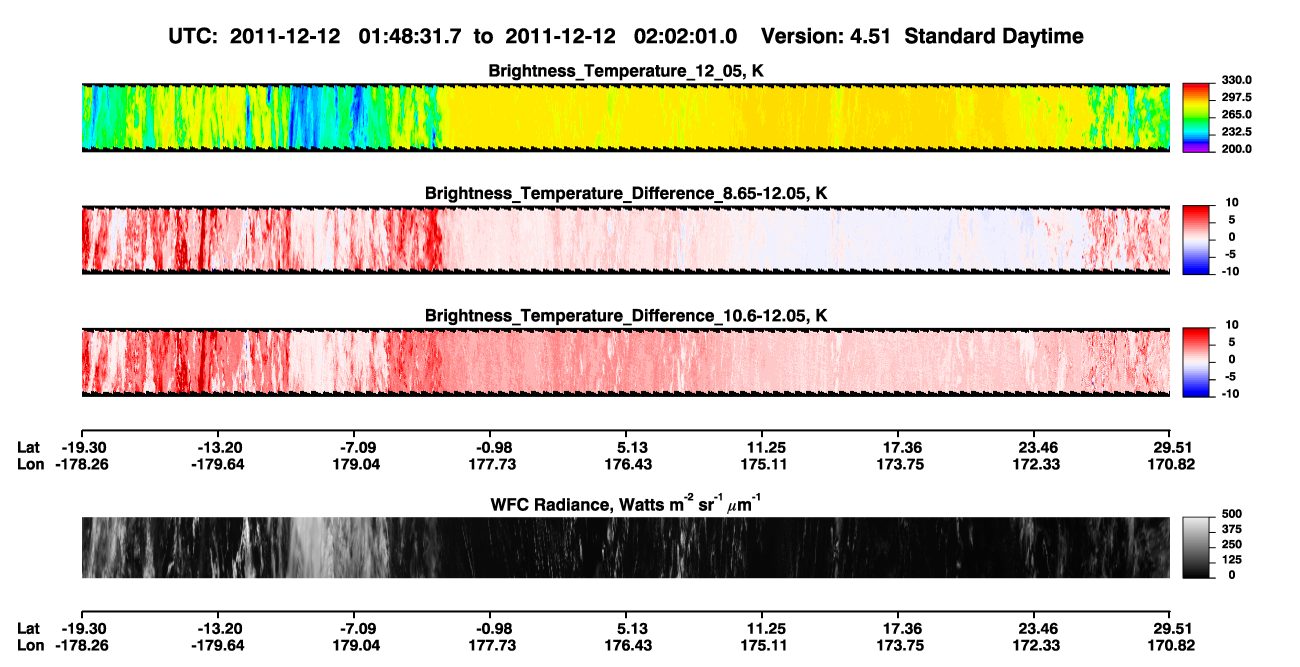
Task: Click latitude 23.46 on the axis under the WFC image
Action: click(x=1037, y=627)
